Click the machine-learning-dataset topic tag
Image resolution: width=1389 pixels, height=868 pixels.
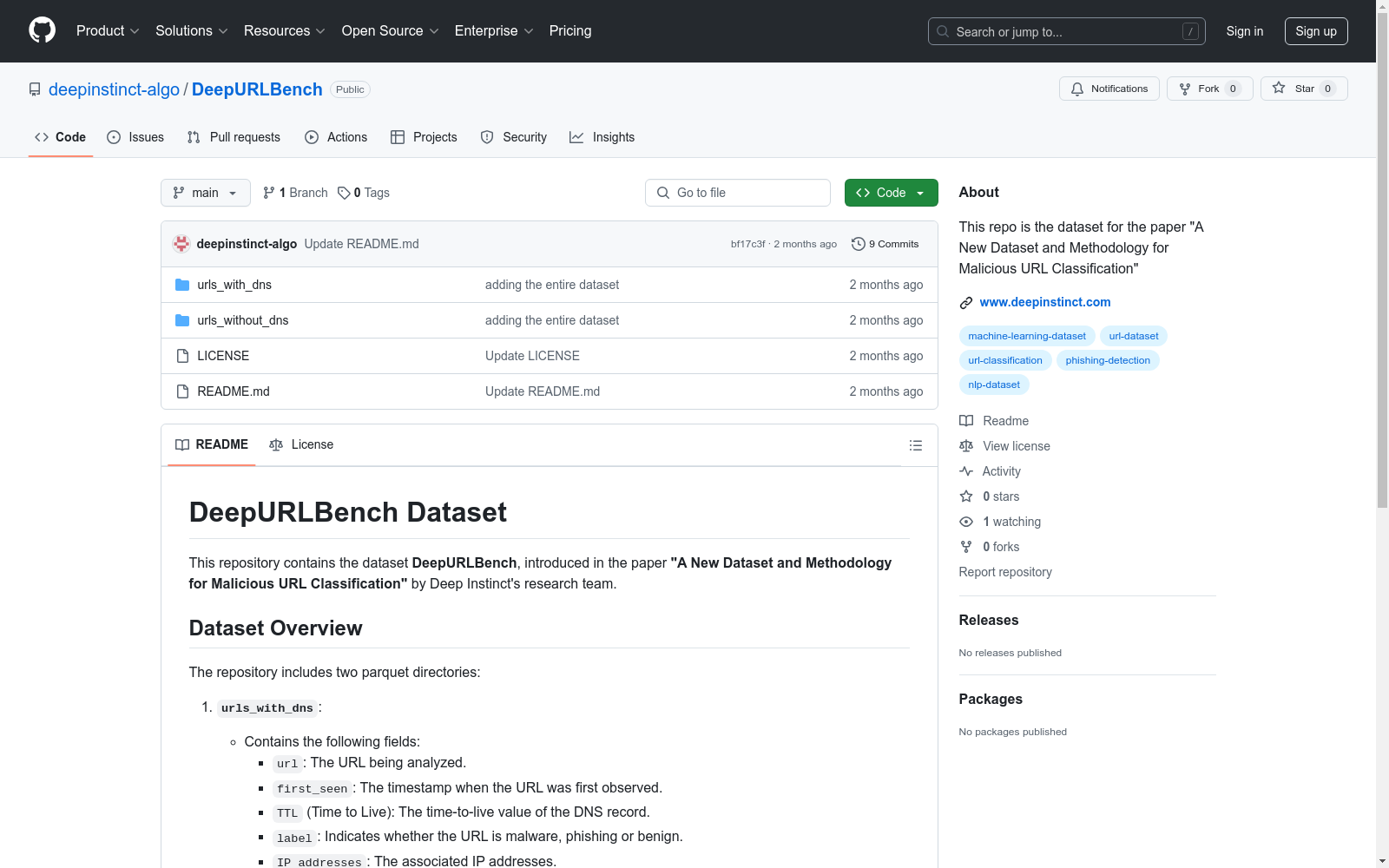[1027, 336]
